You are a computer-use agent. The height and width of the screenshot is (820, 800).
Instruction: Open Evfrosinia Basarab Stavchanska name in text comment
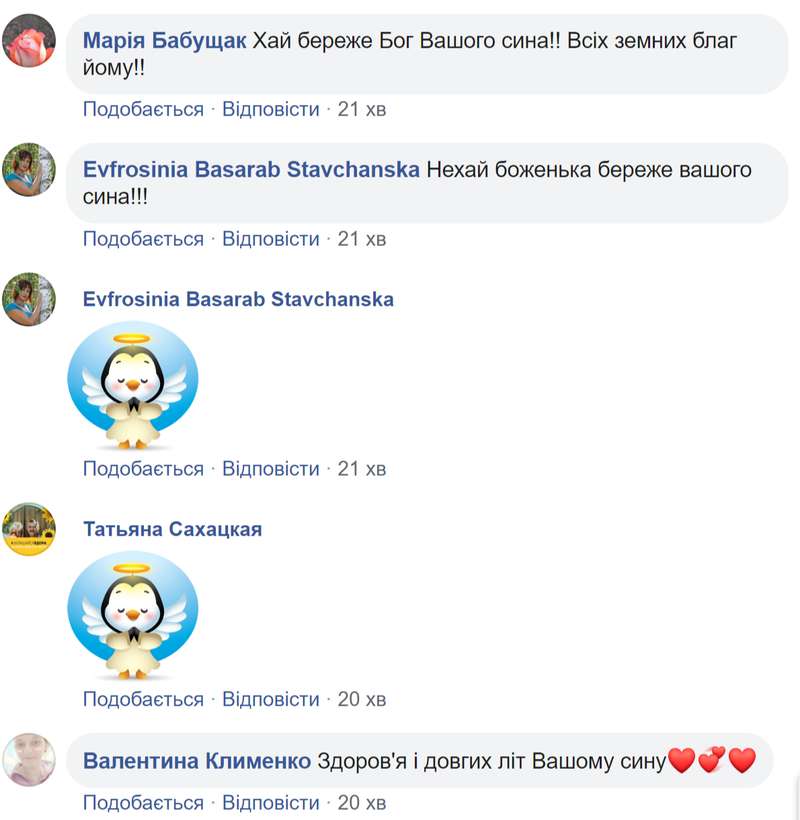[x=251, y=169]
